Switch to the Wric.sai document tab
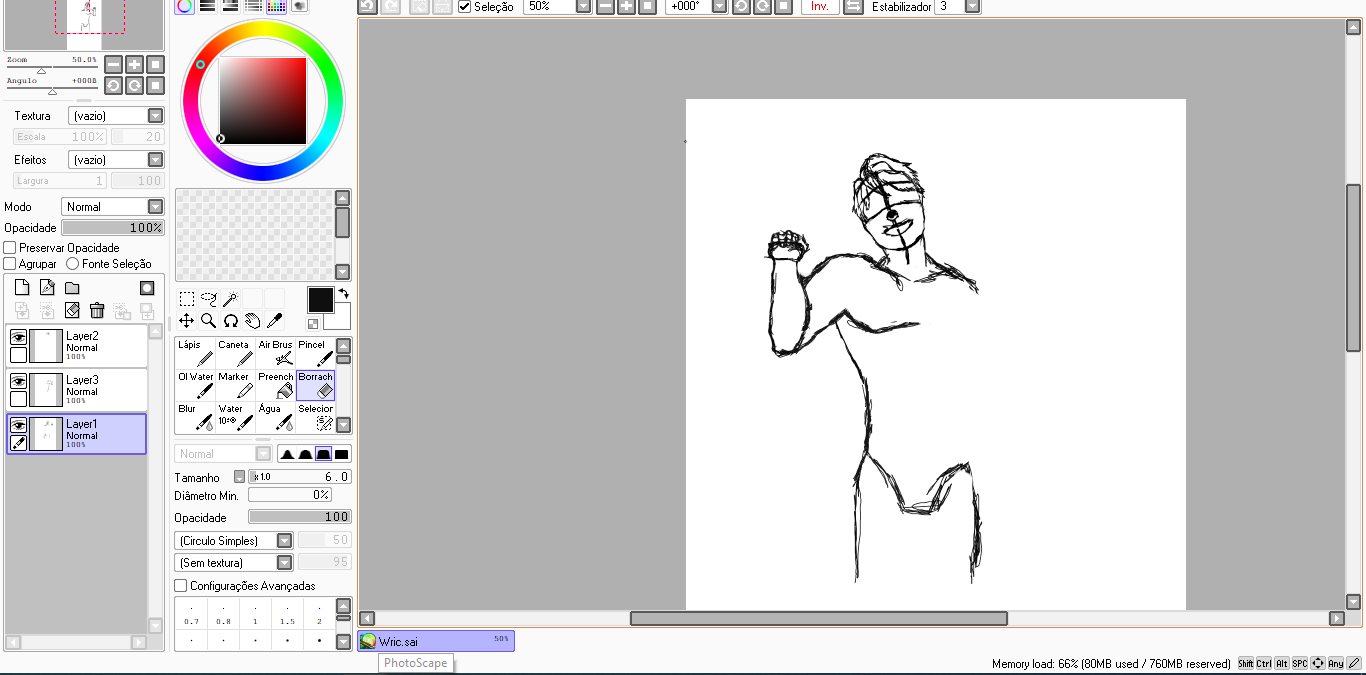The image size is (1366, 675). click(x=436, y=641)
